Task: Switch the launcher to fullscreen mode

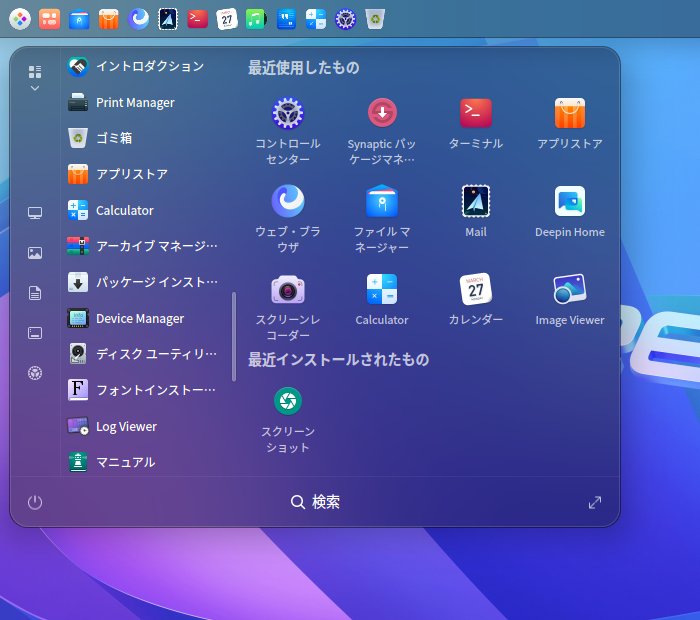Action: click(595, 502)
